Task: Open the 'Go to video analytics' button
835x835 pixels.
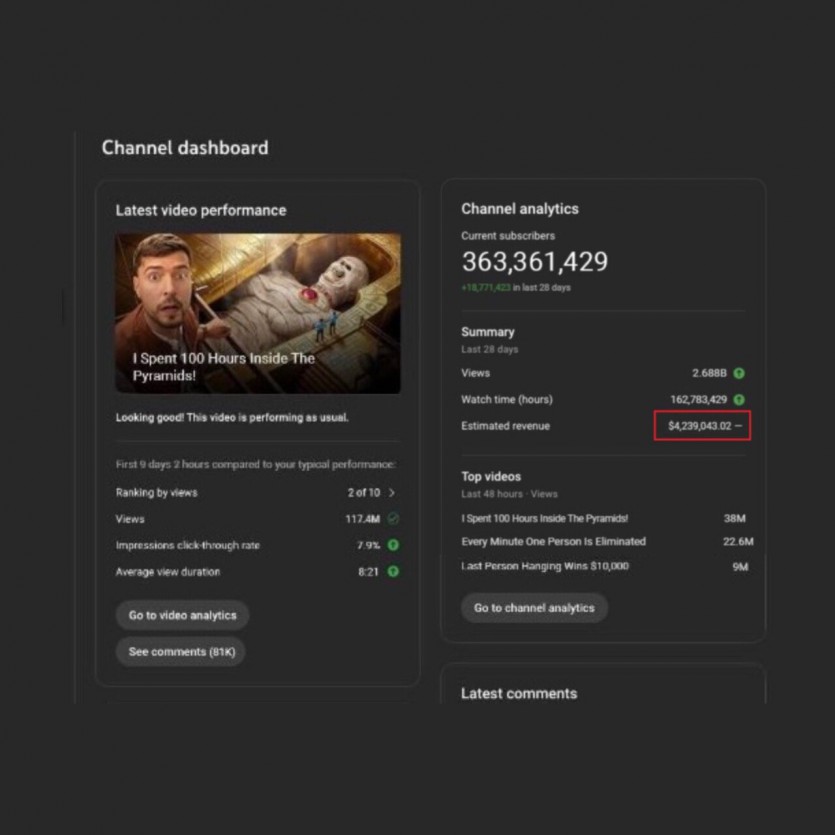Action: 182,615
